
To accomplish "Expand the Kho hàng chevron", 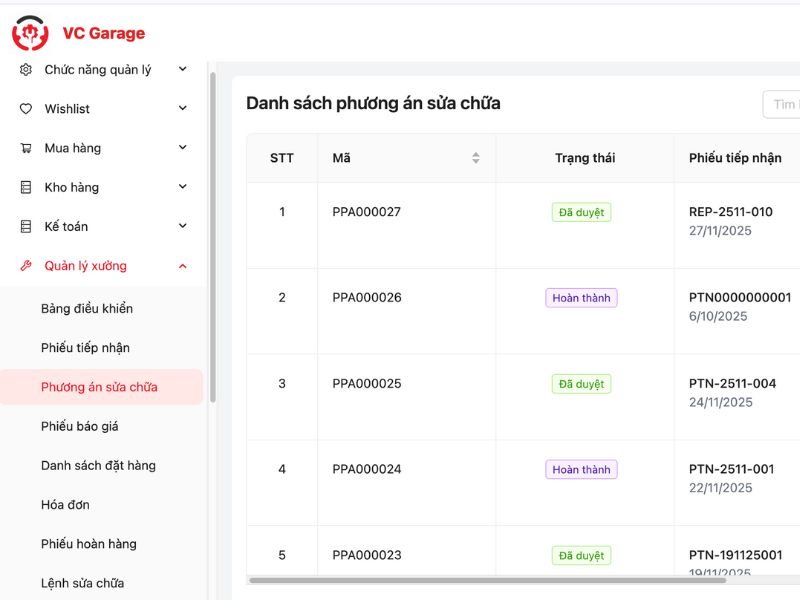I will pyautogui.click(x=182, y=186).
